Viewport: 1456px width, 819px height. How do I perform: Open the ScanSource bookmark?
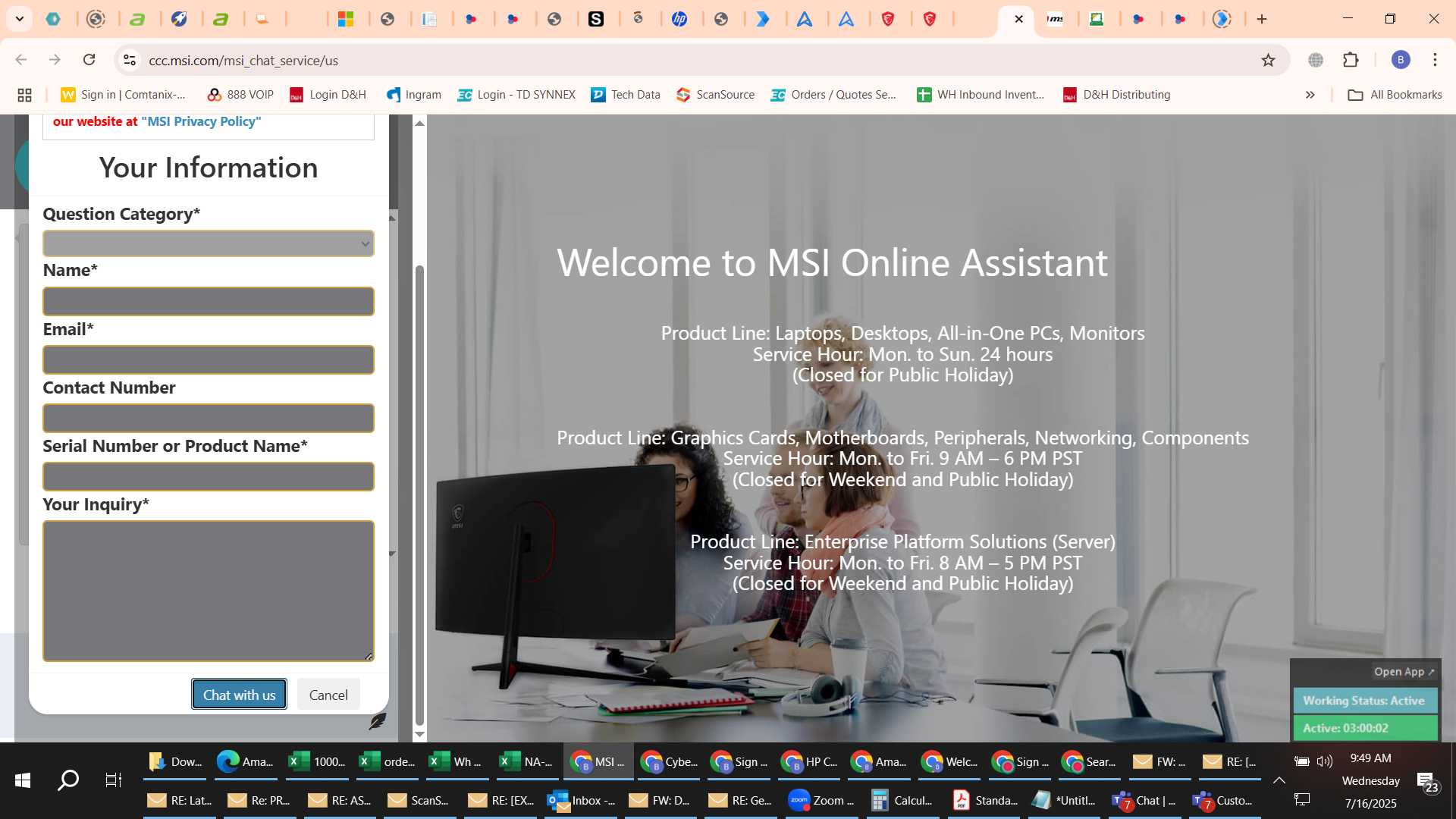click(x=716, y=95)
